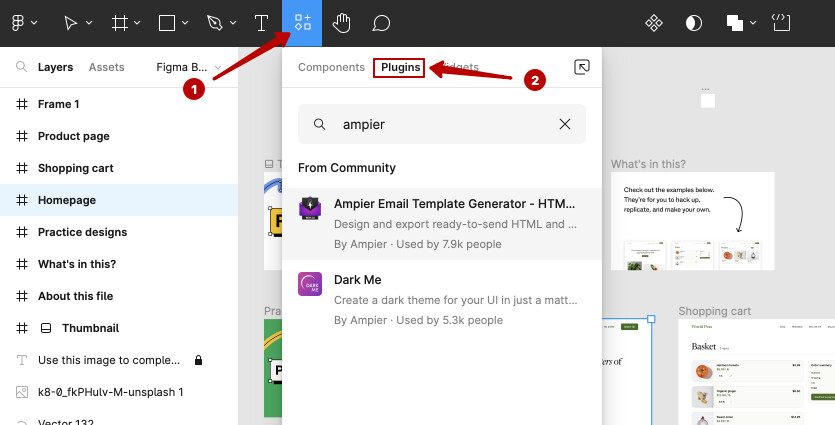
Task: Select the Thumbnail layer
Action: point(119,328)
